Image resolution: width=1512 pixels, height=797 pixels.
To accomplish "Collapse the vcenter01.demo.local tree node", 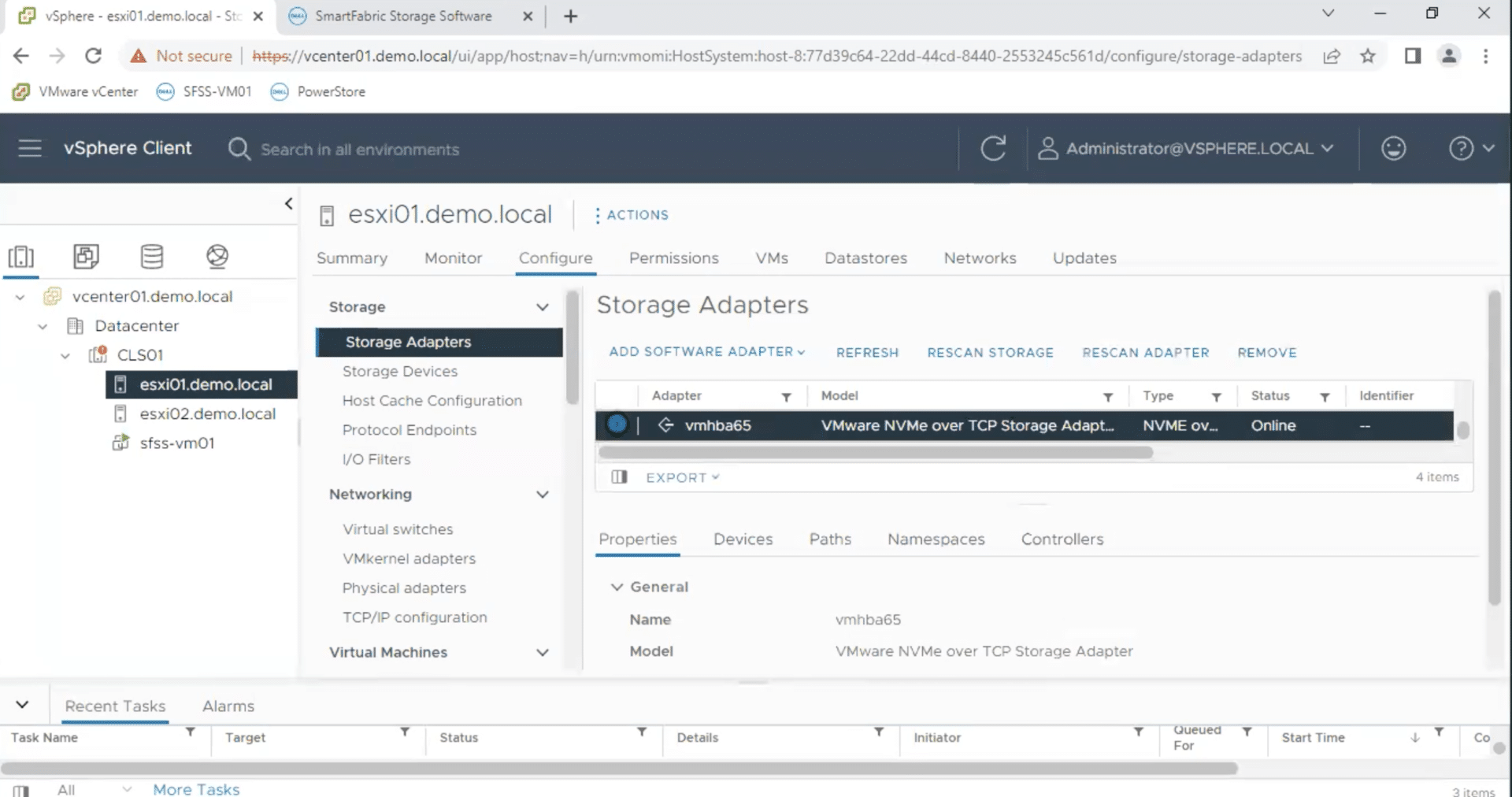I will 20,297.
